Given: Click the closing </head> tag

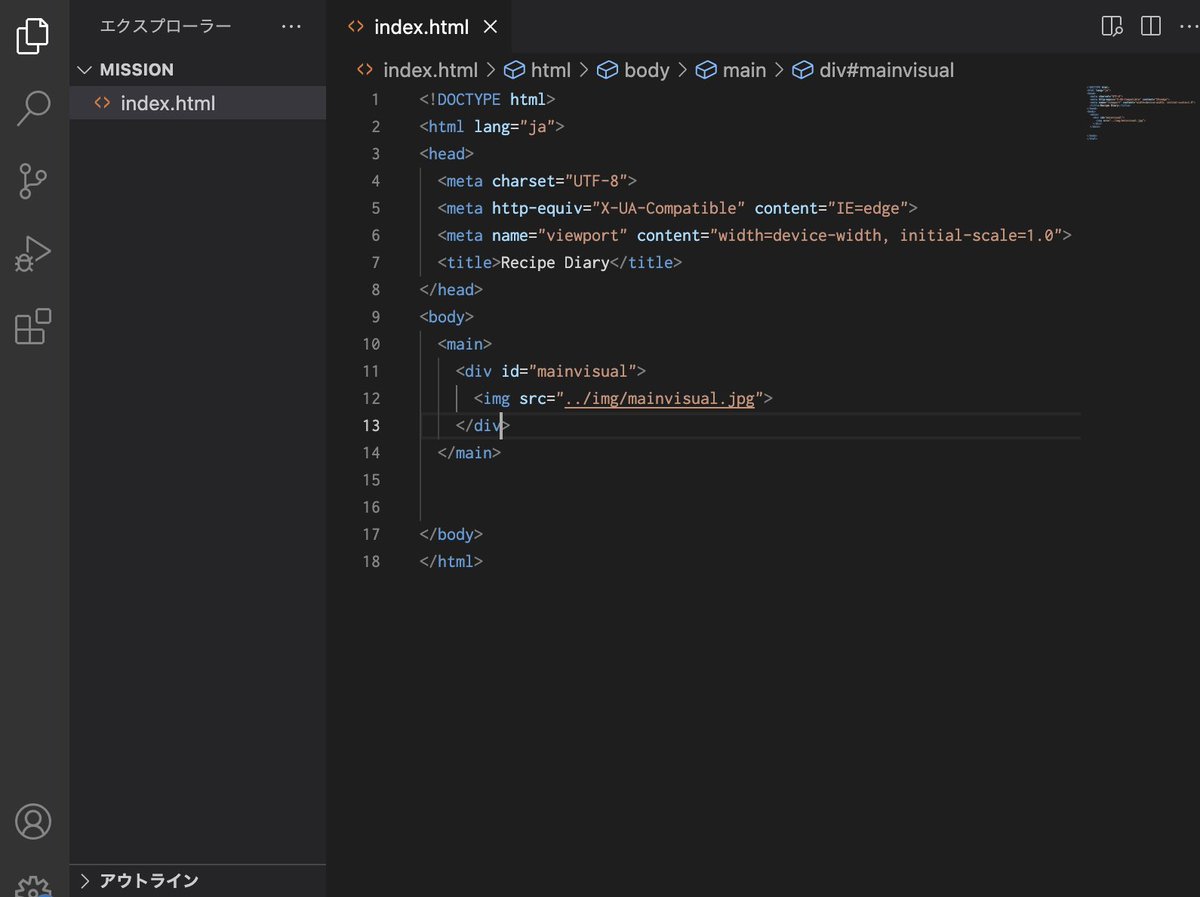Looking at the screenshot, I should click(451, 290).
